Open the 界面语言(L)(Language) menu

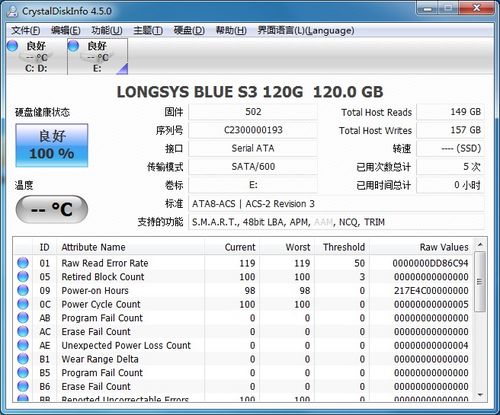pyautogui.click(x=306, y=31)
